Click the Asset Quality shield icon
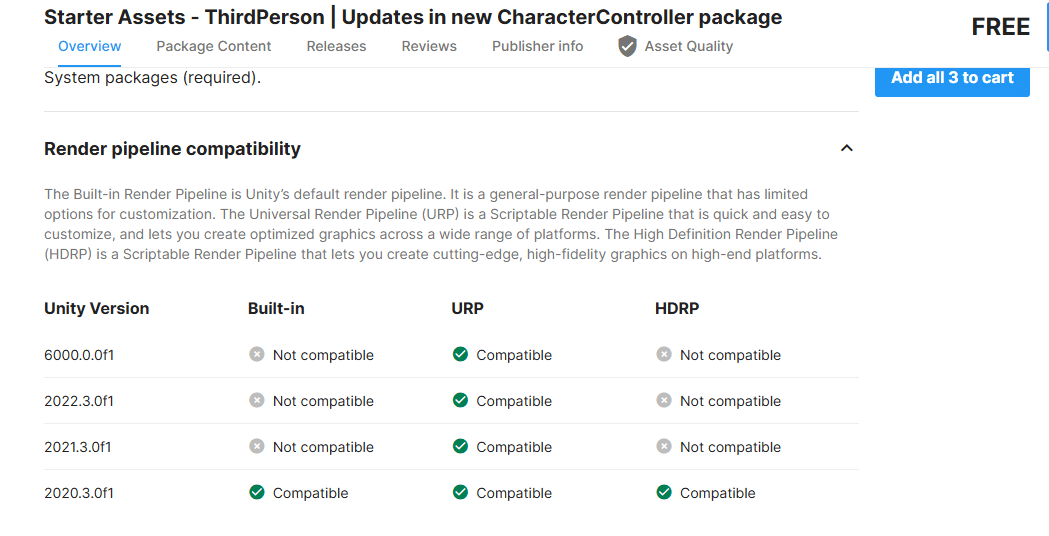The image size is (1049, 536). tap(627, 46)
